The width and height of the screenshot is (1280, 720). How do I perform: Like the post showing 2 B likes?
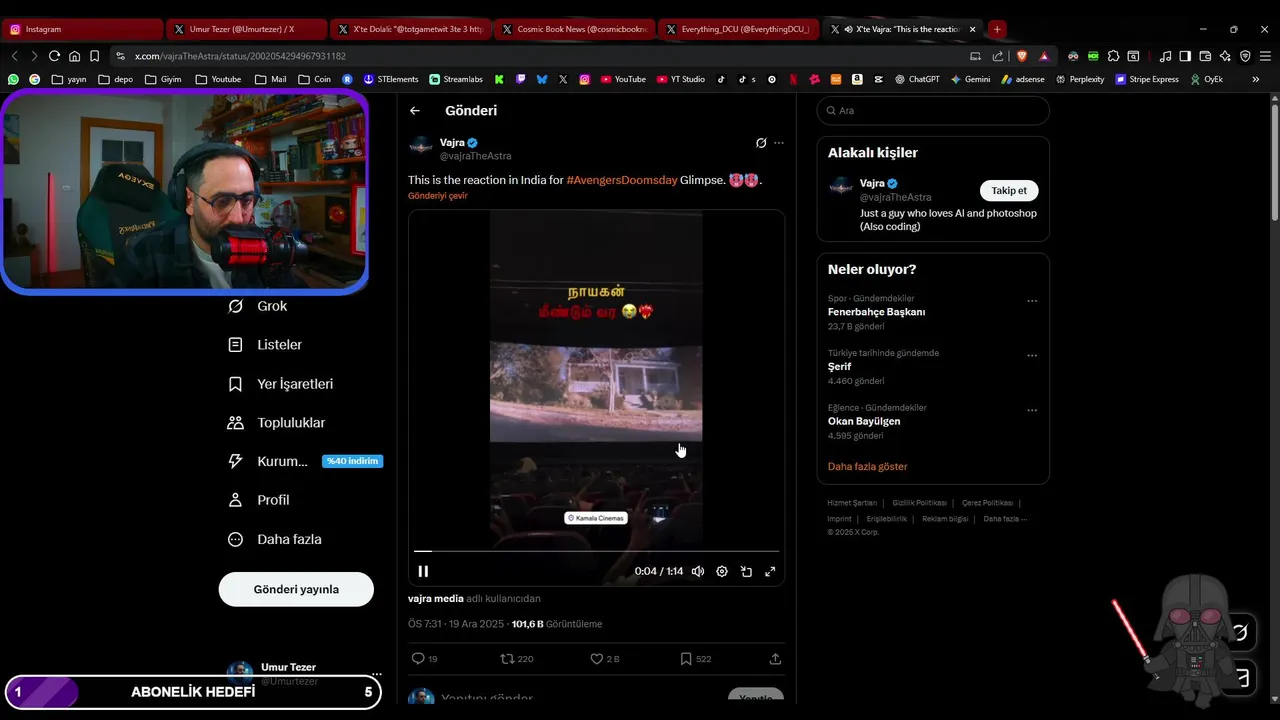click(x=604, y=659)
